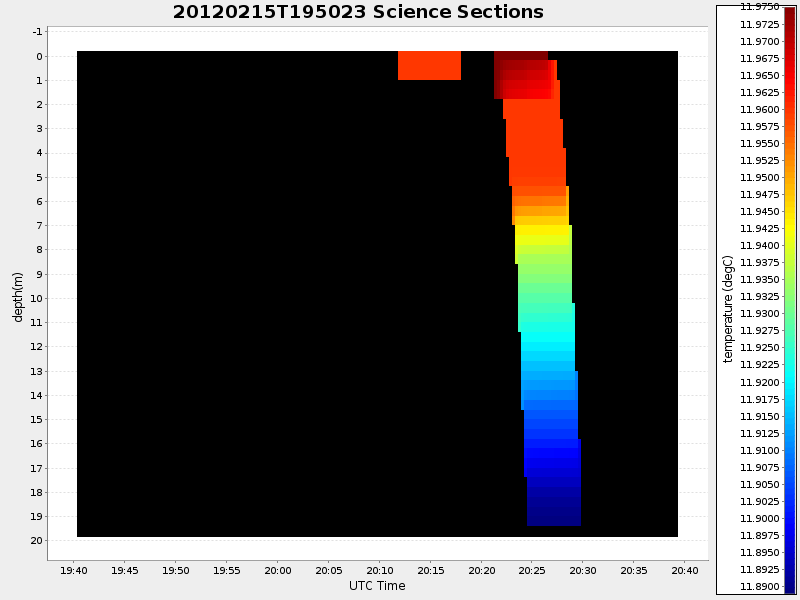Click the depth tick label 20
Image resolution: width=800 pixels, height=600 pixels.
36,541
